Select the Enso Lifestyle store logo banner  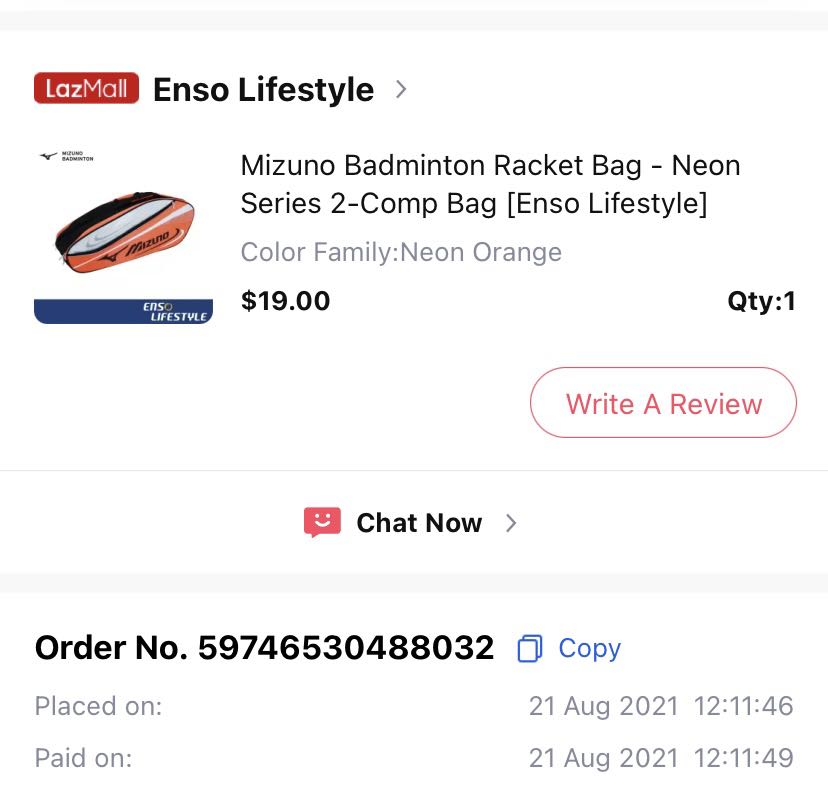(x=123, y=310)
